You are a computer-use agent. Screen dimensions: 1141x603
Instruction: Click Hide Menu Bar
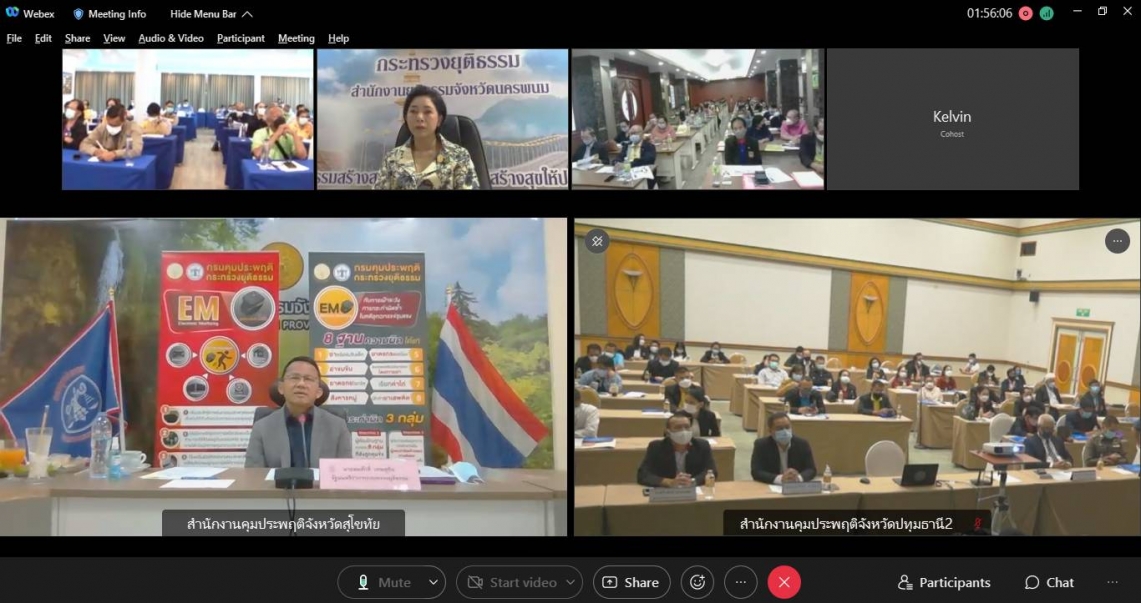click(212, 14)
